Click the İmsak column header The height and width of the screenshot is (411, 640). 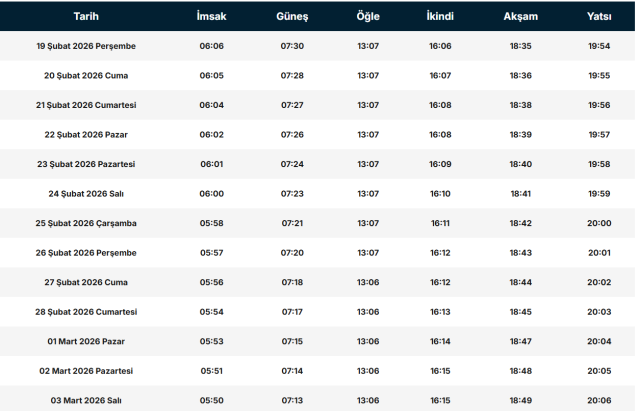(211, 17)
